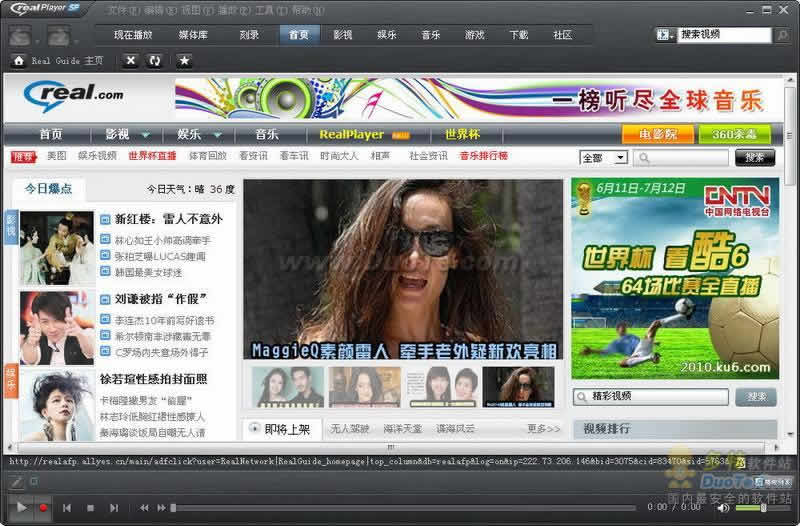Screen dimensions: 800x526
Task: Open the 媒体库 tab
Action: point(193,35)
